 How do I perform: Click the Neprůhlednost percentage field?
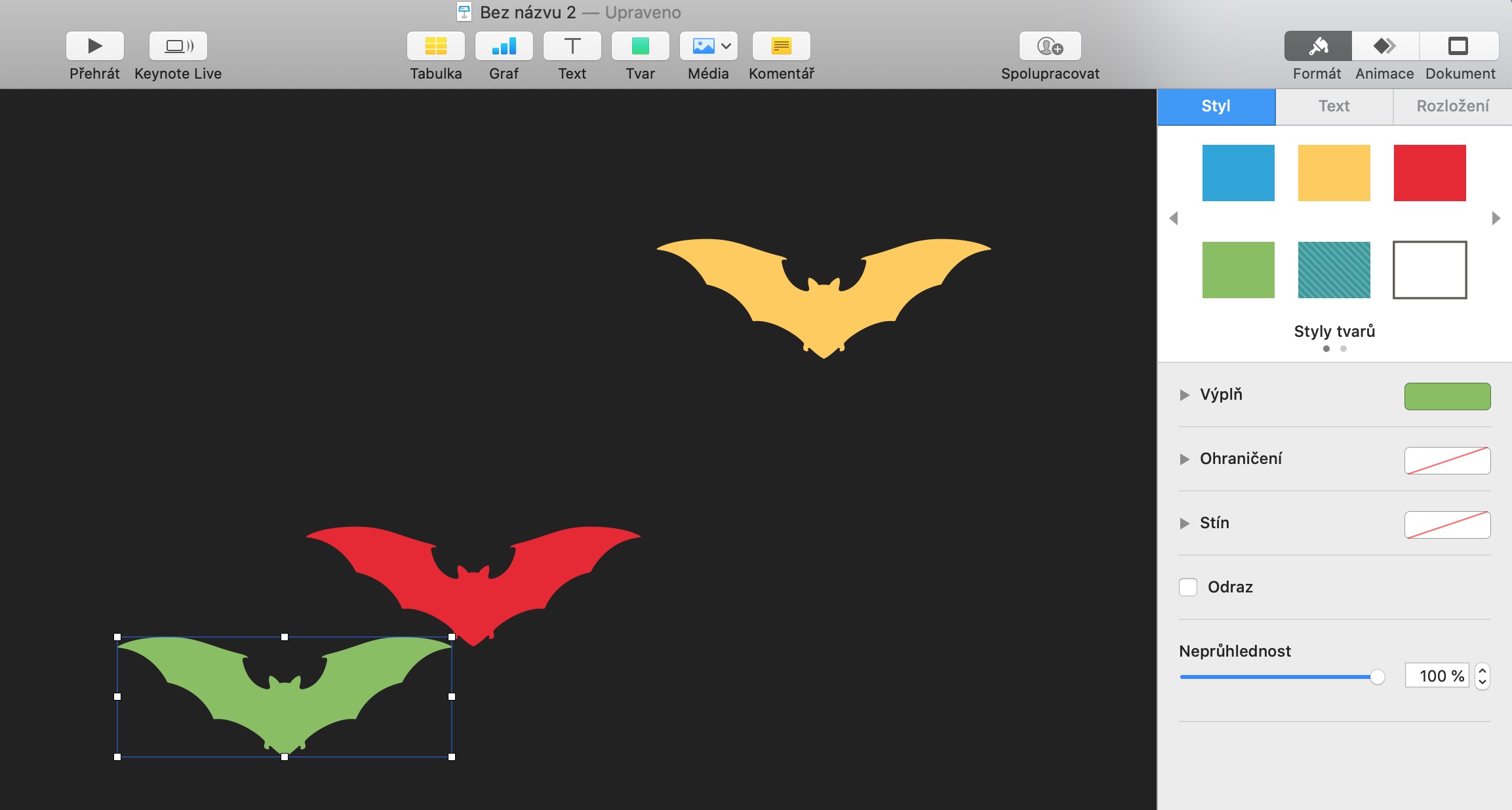1436,676
